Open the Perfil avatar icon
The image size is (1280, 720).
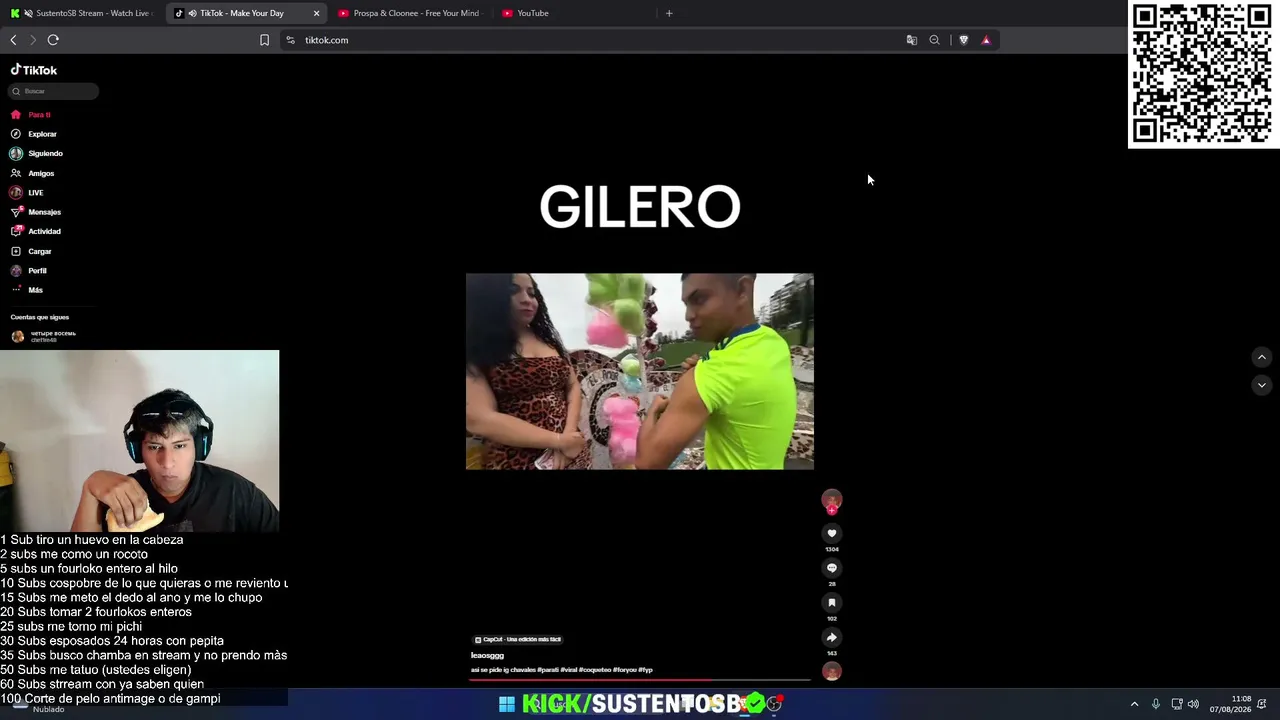tap(16, 271)
